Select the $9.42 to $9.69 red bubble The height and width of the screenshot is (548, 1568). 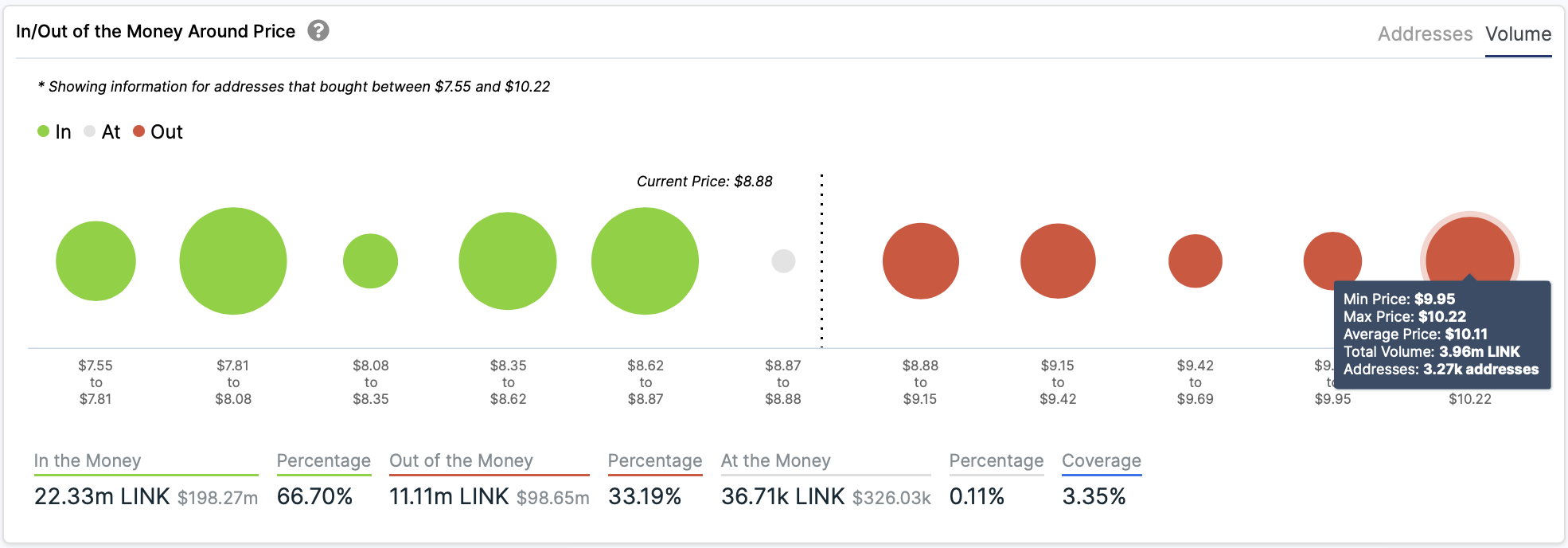(x=1196, y=261)
